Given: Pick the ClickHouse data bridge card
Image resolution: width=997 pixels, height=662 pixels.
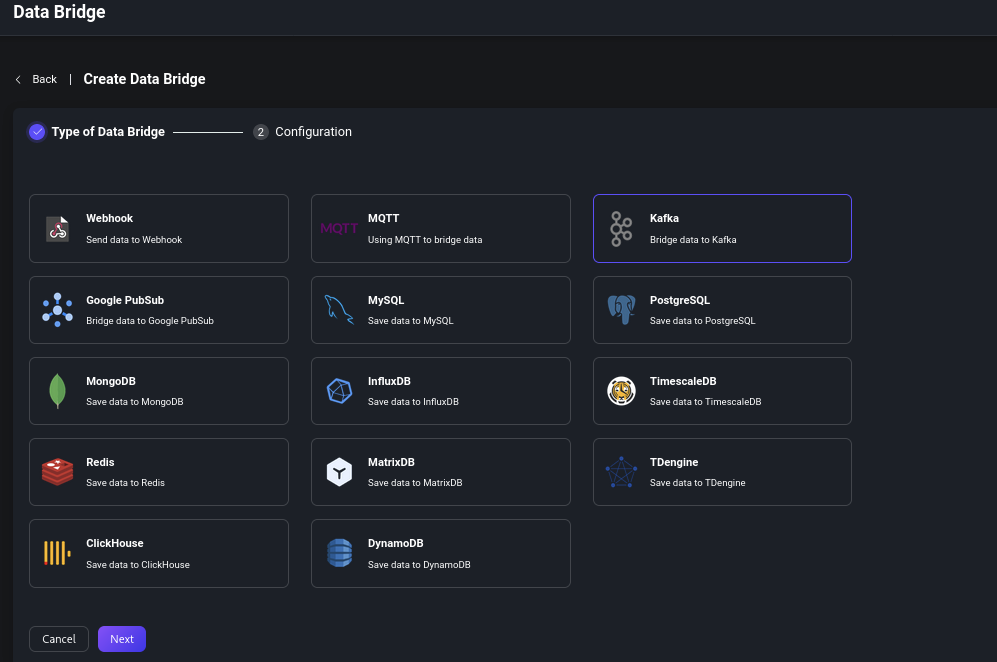Looking at the screenshot, I should (158, 553).
